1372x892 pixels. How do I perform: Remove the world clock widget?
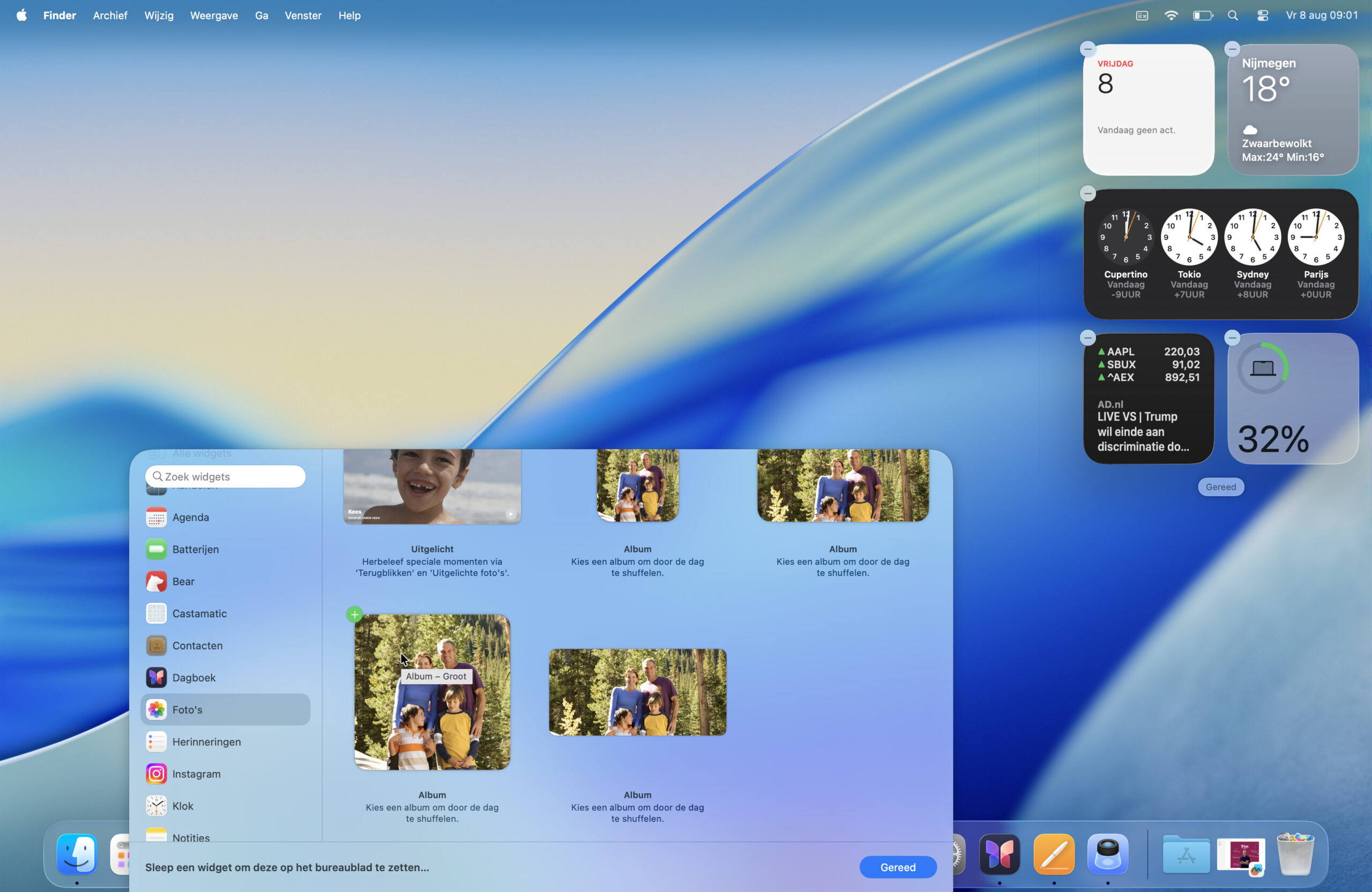point(1088,193)
